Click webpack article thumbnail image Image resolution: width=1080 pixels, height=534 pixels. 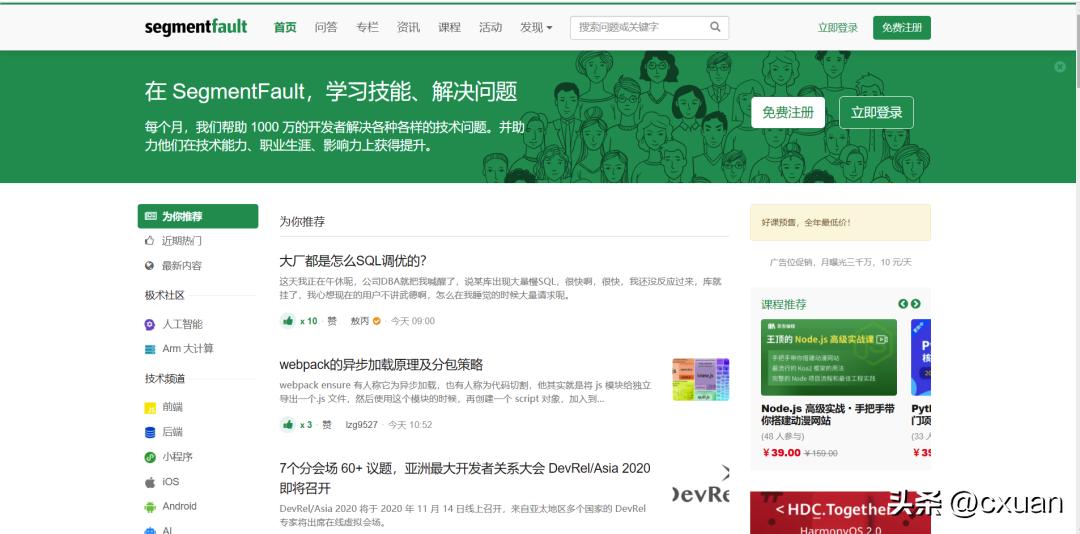(701, 379)
